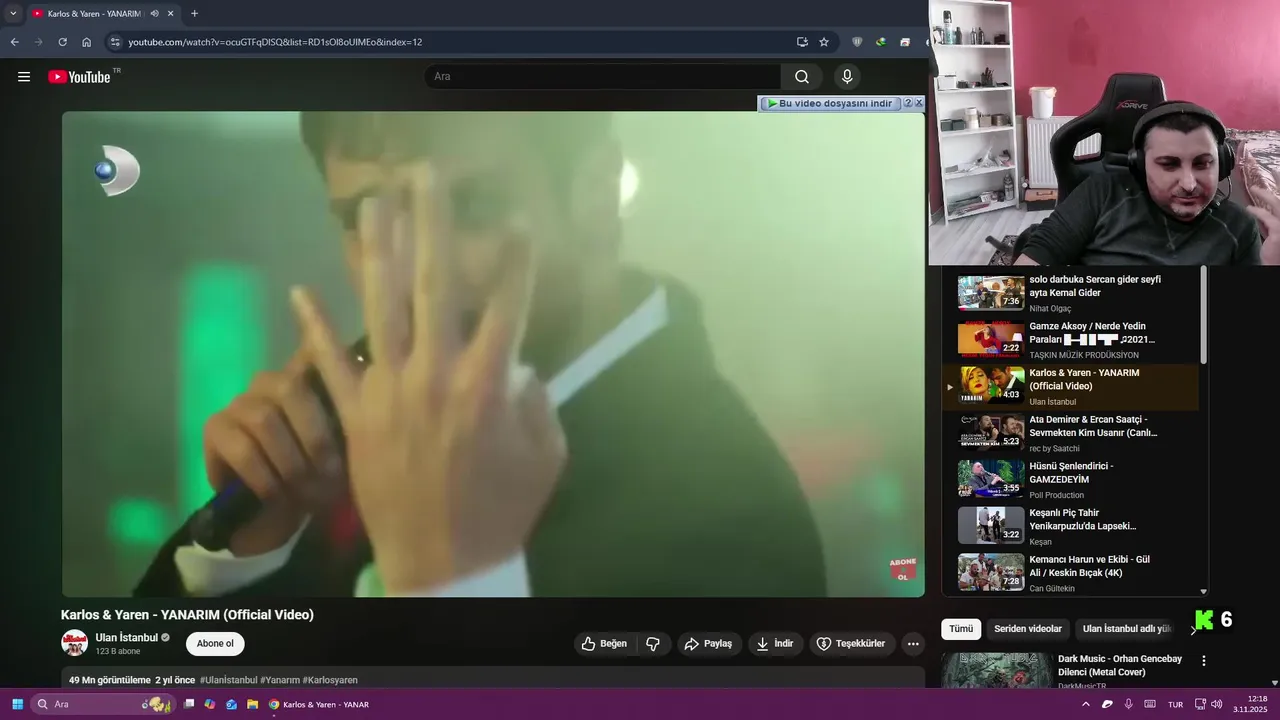Click the ABONE OL watermark in video
This screenshot has height=720, width=1280.
[903, 569]
